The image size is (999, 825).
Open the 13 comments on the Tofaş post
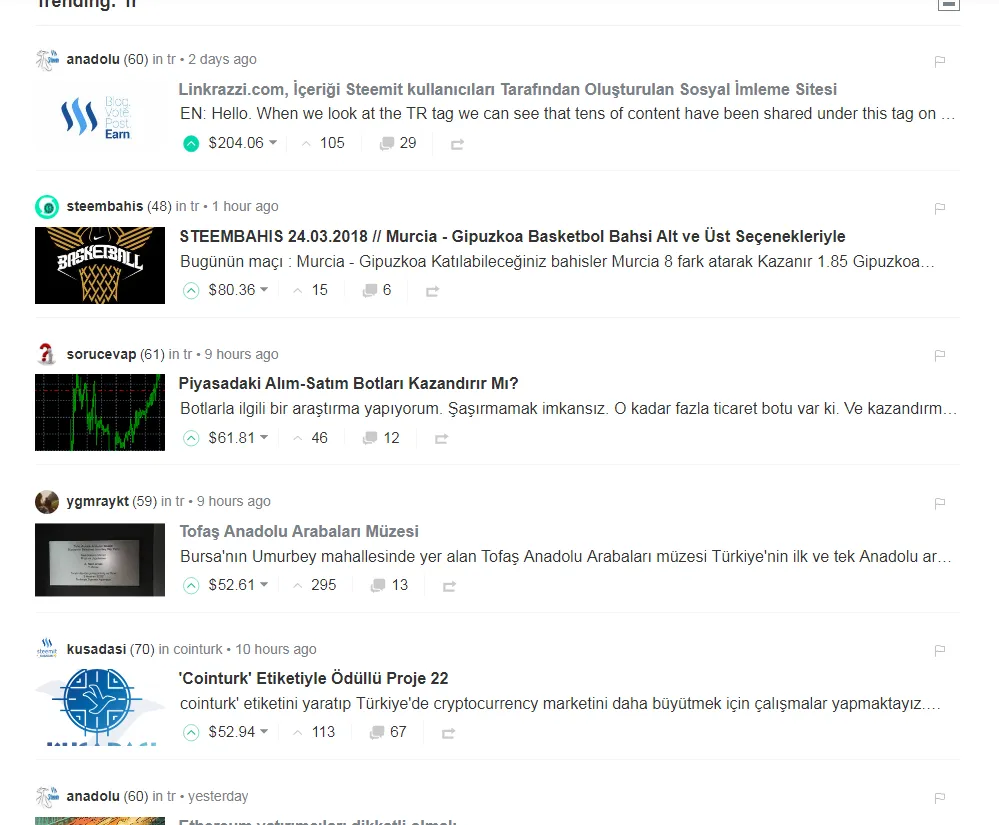click(x=389, y=585)
